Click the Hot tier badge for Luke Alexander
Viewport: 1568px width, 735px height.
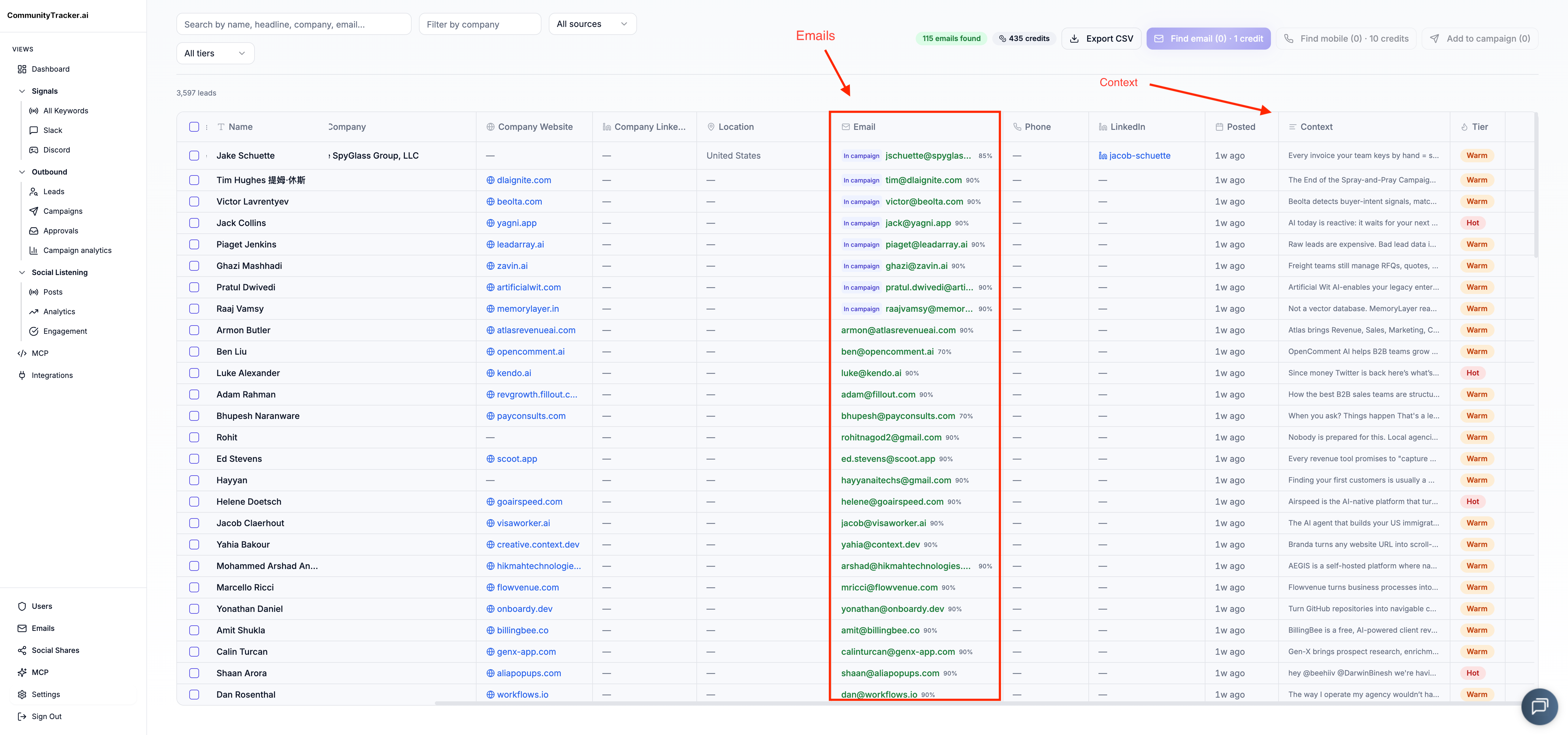coord(1472,373)
